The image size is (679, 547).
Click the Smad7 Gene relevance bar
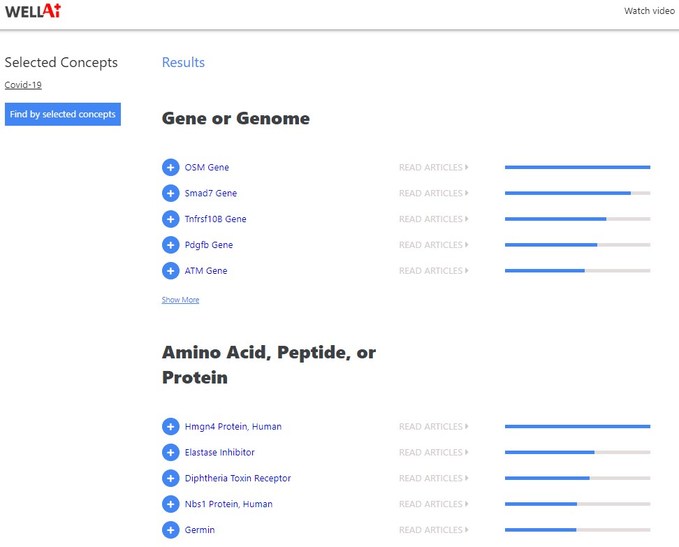click(x=577, y=193)
